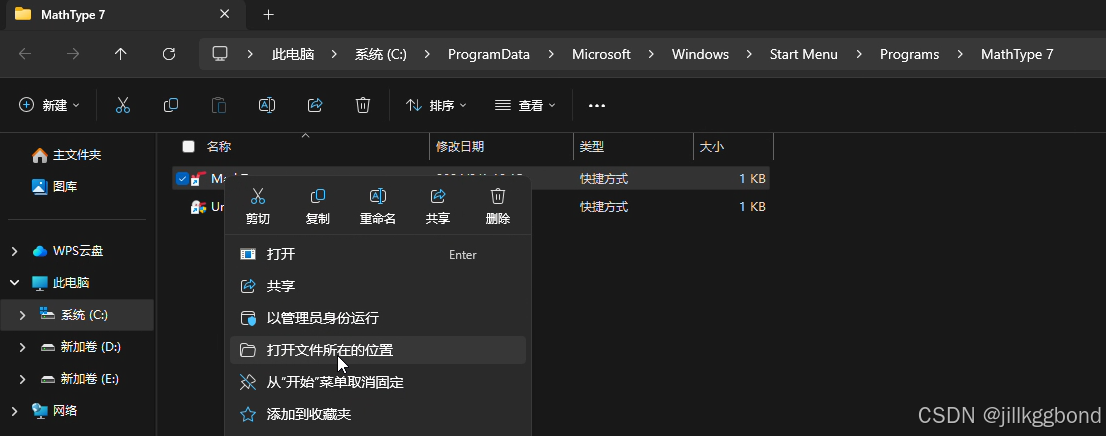Click chevron after ProgramData in address bar
Viewport: 1106px width, 436px height.
coord(551,54)
